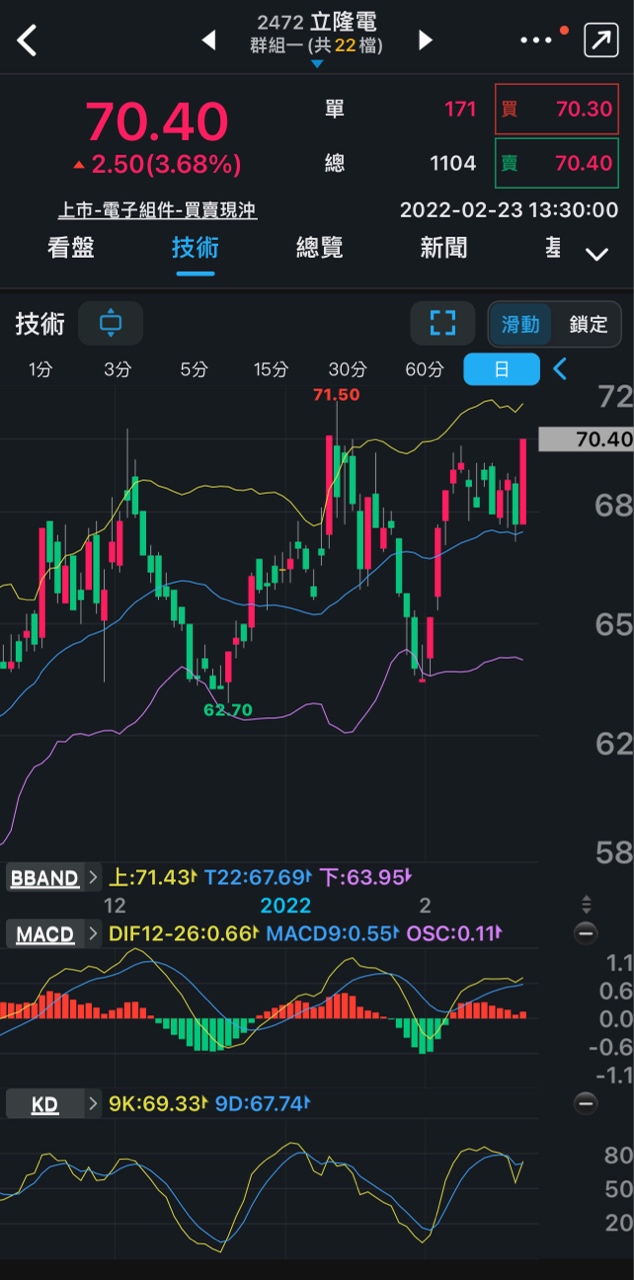Tap the back arrow at top left
This screenshot has width=634, height=1280.
(27, 41)
